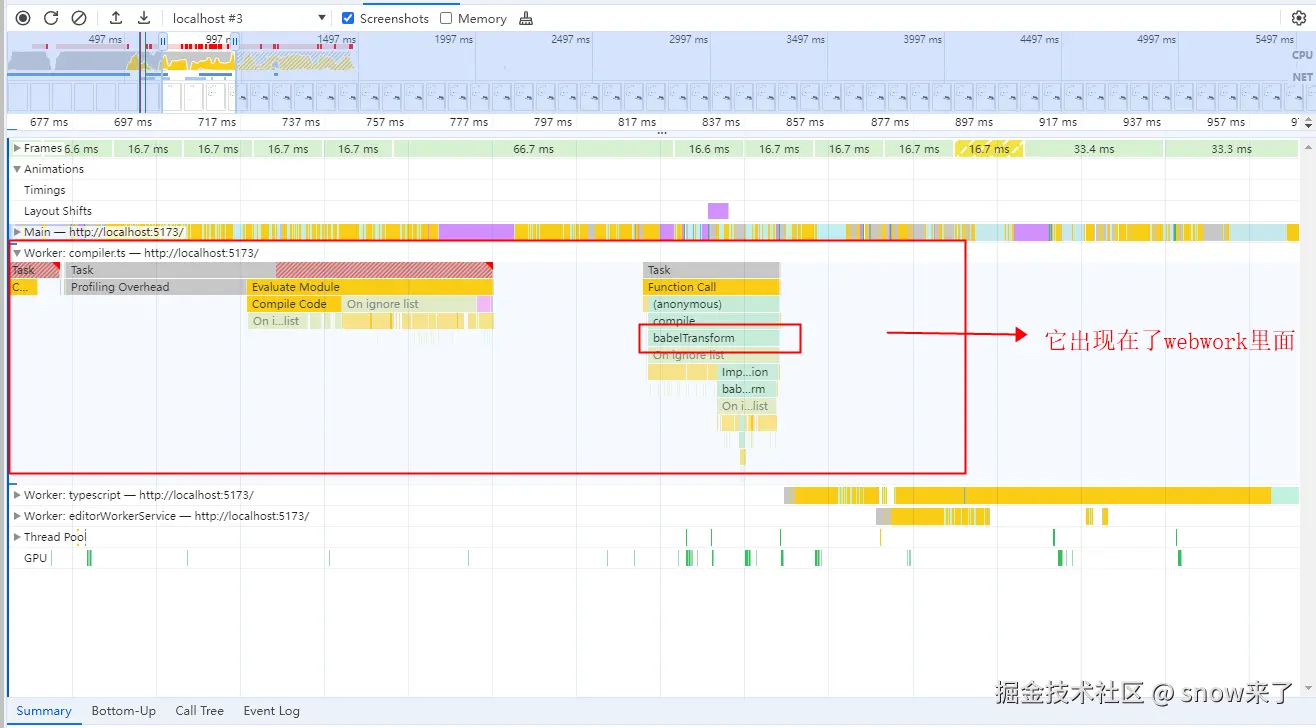1316x728 pixels.
Task: Enable the Memory checkbox
Action: coord(446,18)
